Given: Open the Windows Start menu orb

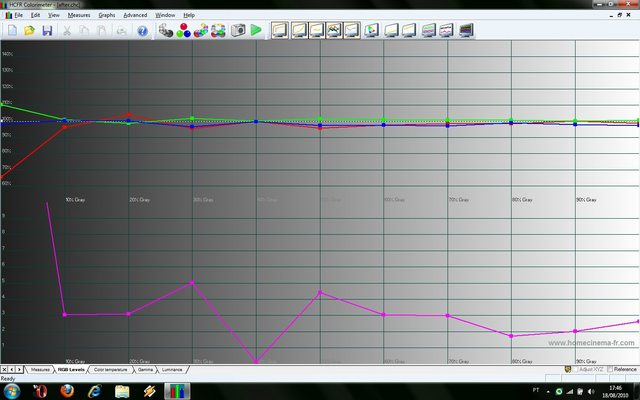Looking at the screenshot, I should click(x=11, y=391).
